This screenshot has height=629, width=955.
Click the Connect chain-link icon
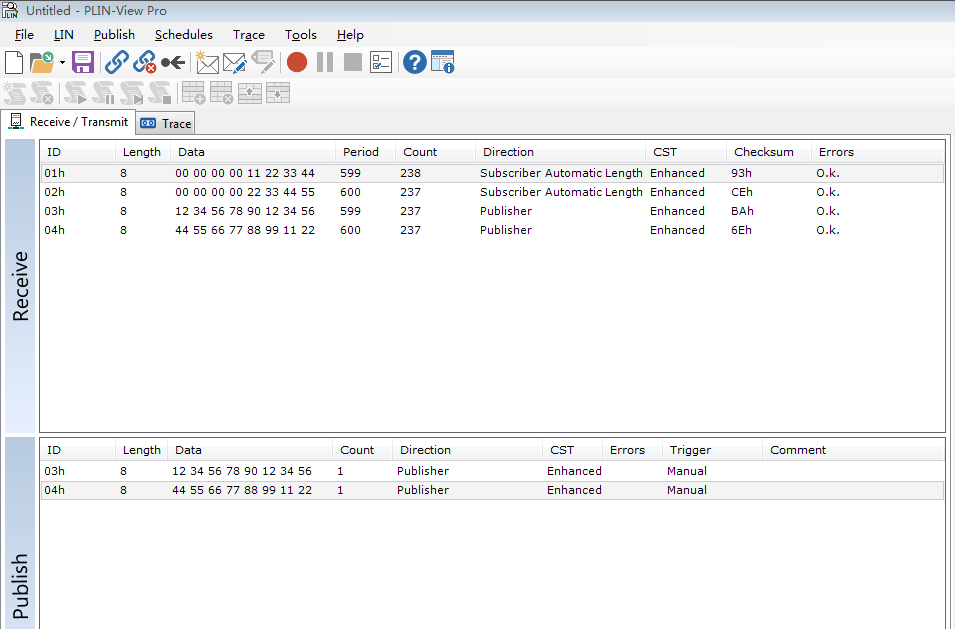(x=117, y=63)
